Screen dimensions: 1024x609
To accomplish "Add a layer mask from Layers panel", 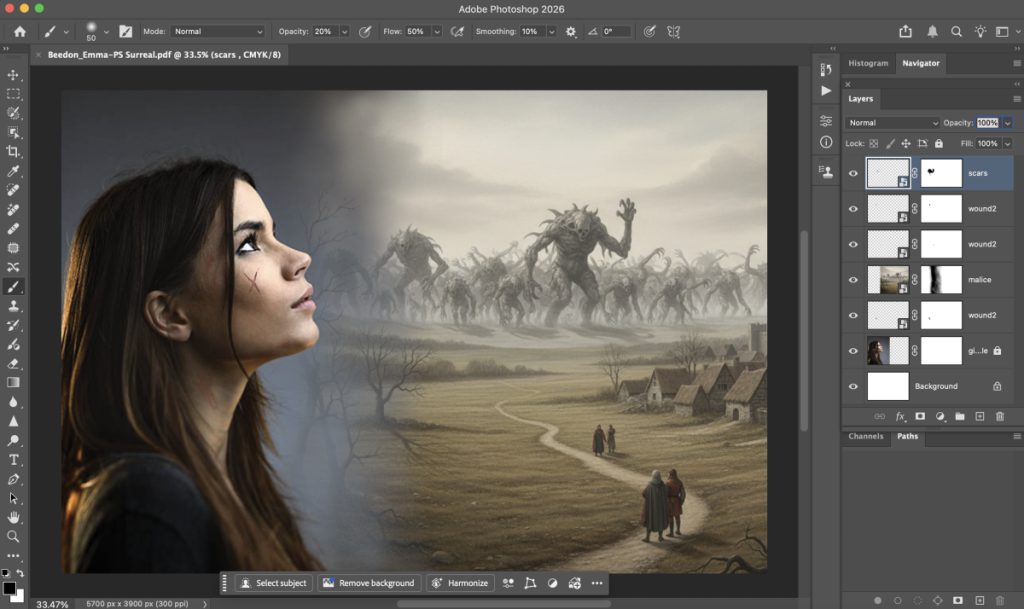I will tap(920, 416).
